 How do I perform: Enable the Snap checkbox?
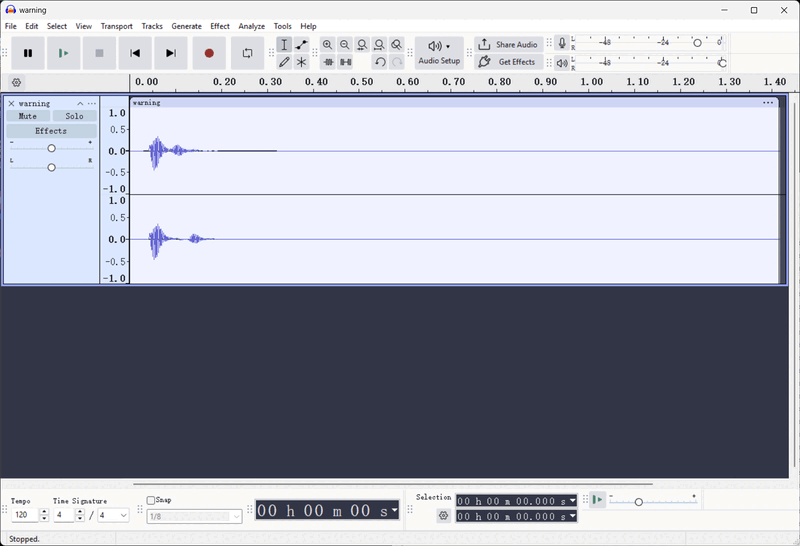pos(151,500)
